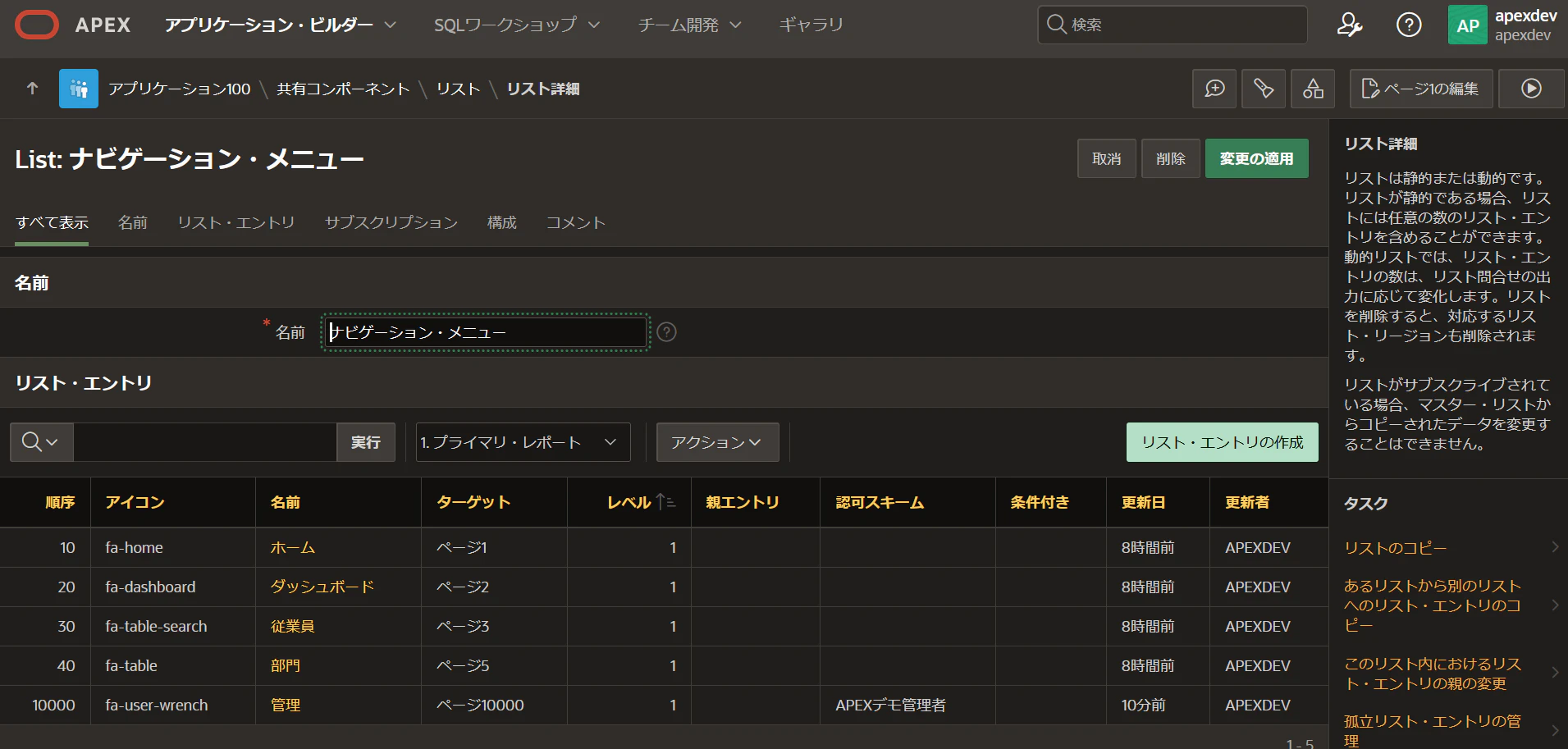Click the 親エントリ column header
This screenshot has width=1568, height=749.
tap(743, 502)
